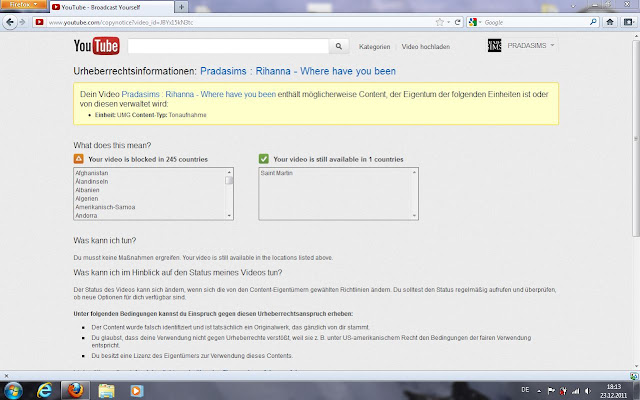
Task: Click the 'Was kann ich tun?' heading
Action: point(105,240)
